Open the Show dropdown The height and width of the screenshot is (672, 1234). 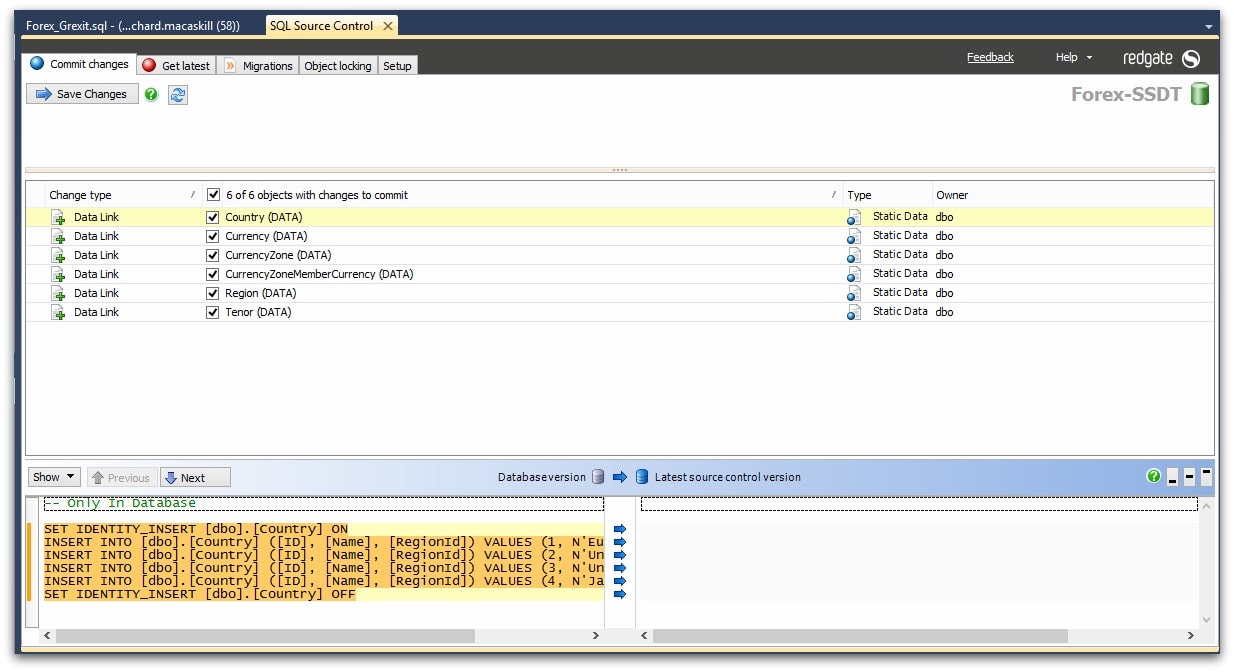coord(54,477)
